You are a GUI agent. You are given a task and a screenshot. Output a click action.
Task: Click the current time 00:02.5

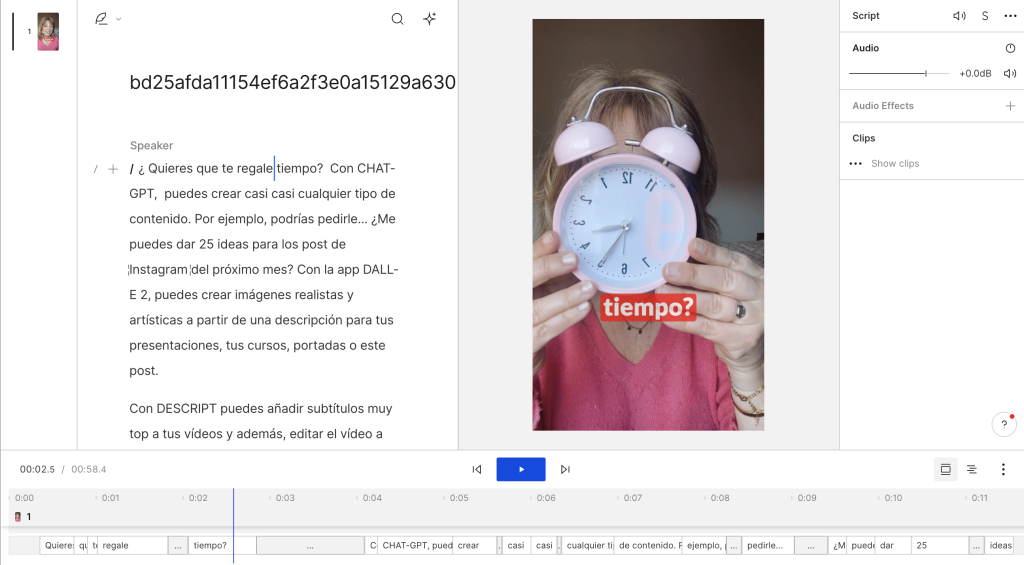point(37,469)
